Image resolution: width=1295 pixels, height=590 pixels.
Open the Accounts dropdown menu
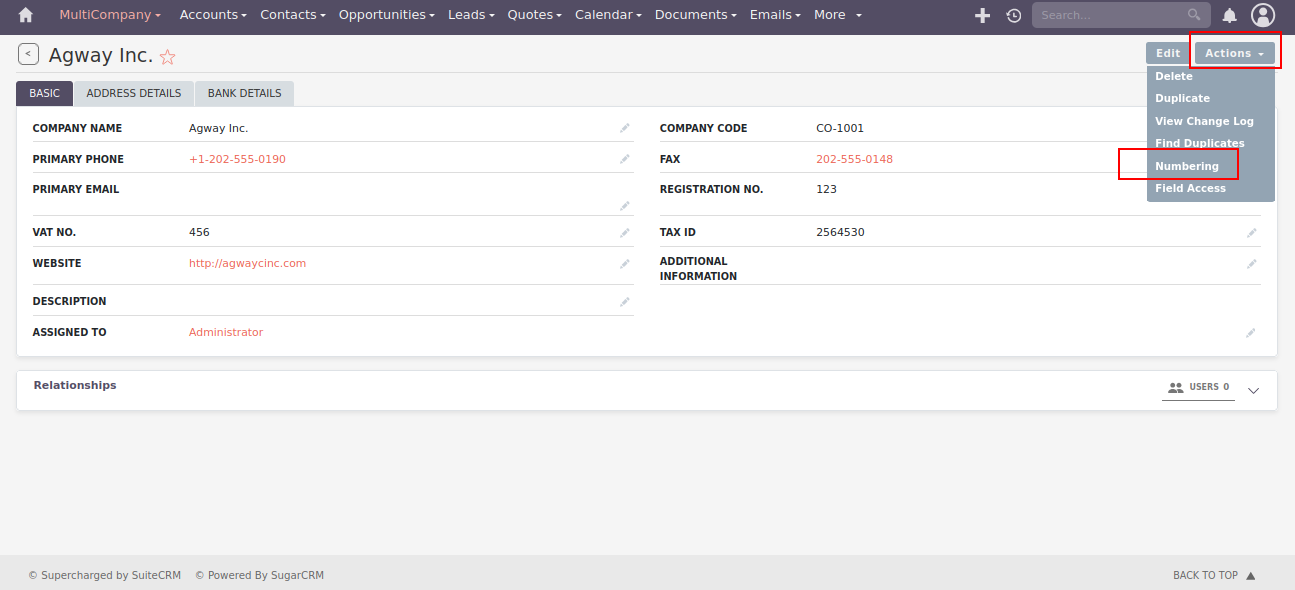click(x=214, y=15)
